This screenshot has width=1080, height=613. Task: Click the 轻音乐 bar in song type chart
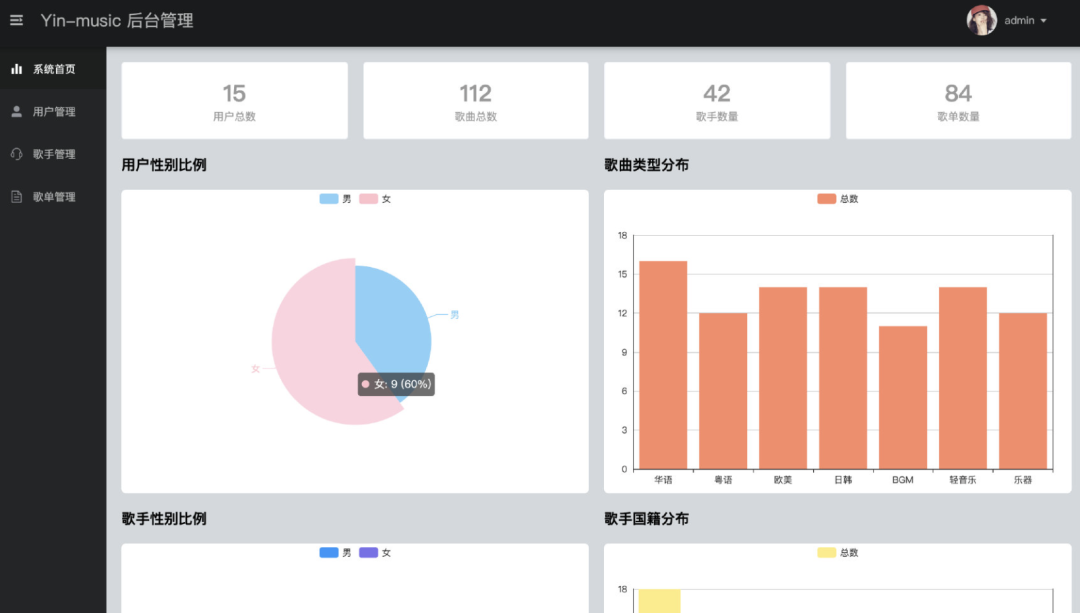click(963, 378)
